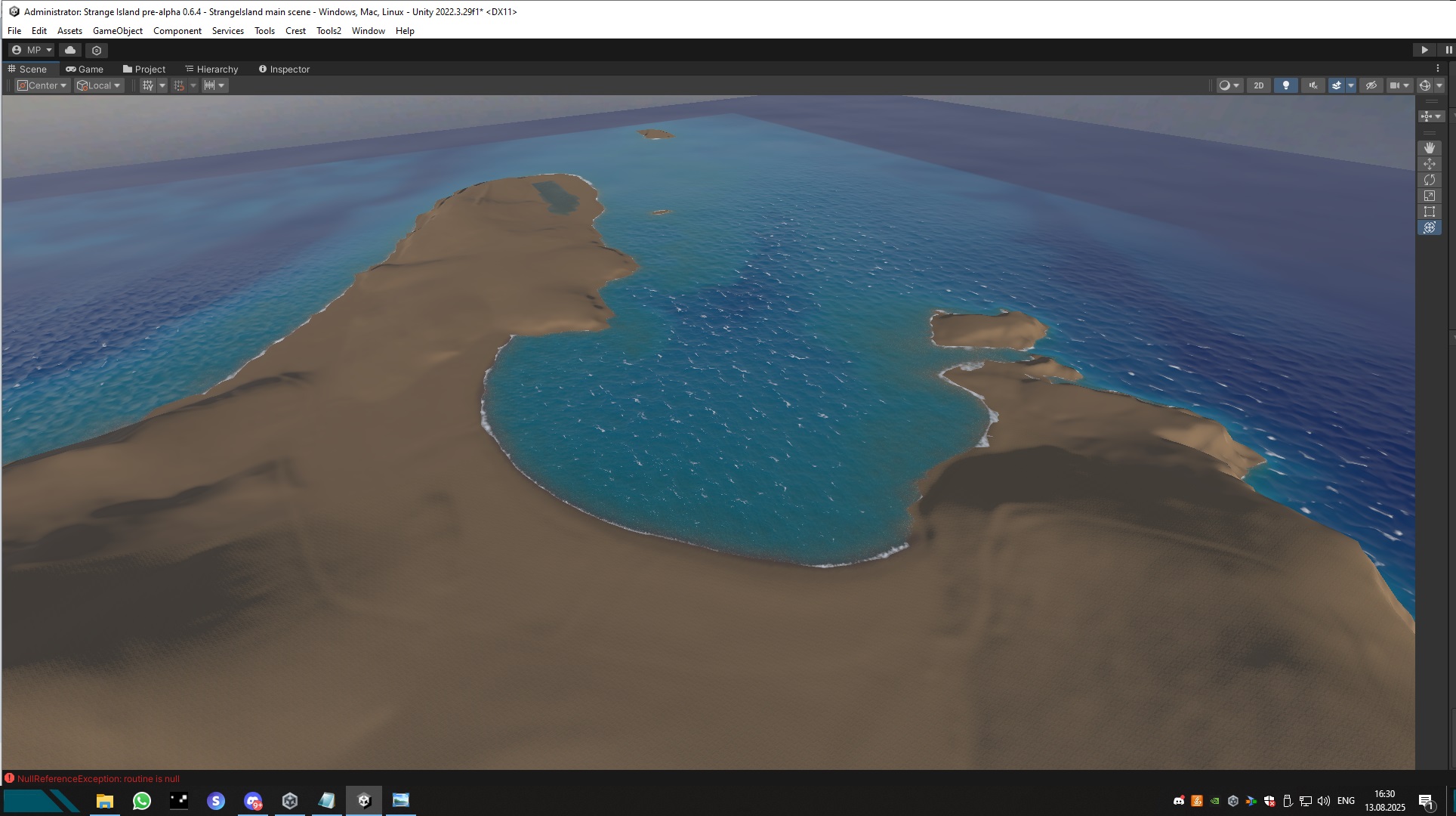This screenshot has height=816, width=1456.
Task: Open WhatsApp from the taskbar
Action: pos(141,801)
